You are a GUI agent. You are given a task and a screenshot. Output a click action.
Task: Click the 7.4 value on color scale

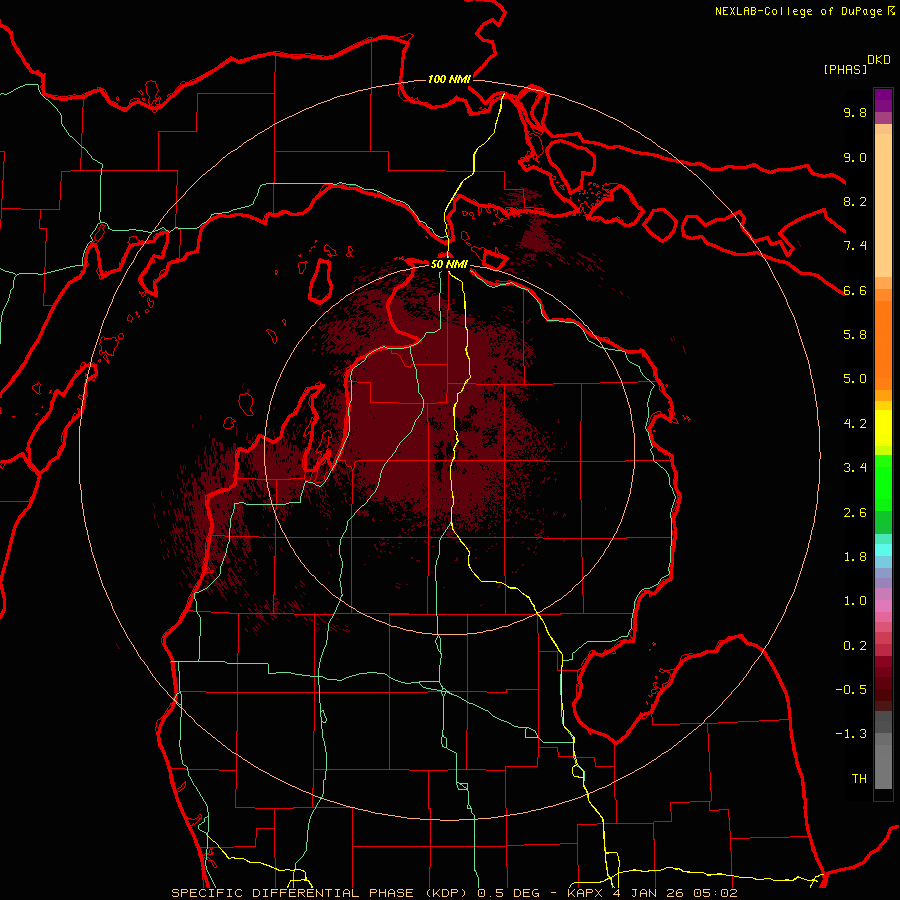click(855, 246)
